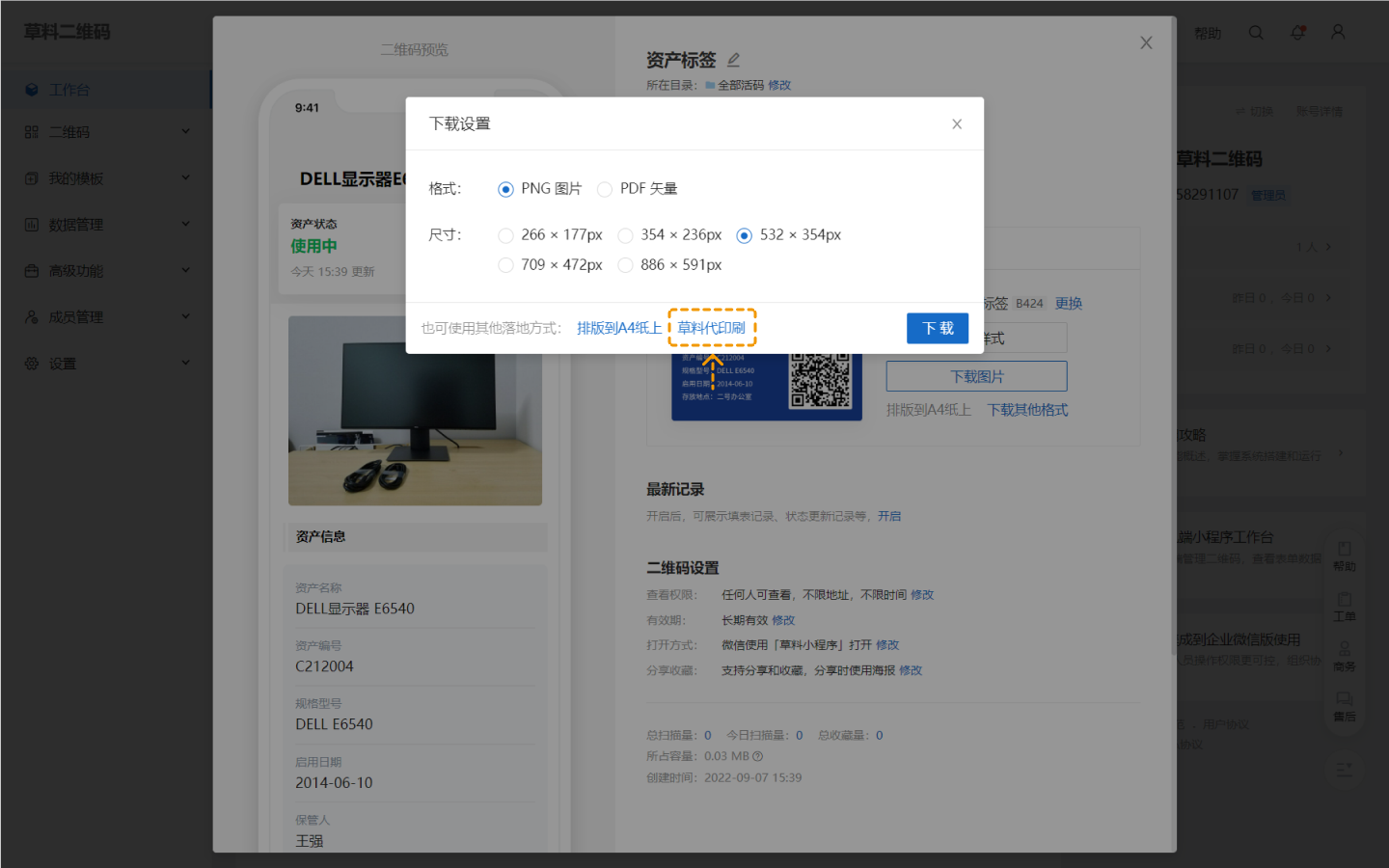Click the 商务 floating icon
Screen dimensions: 1389x868
(1344, 650)
